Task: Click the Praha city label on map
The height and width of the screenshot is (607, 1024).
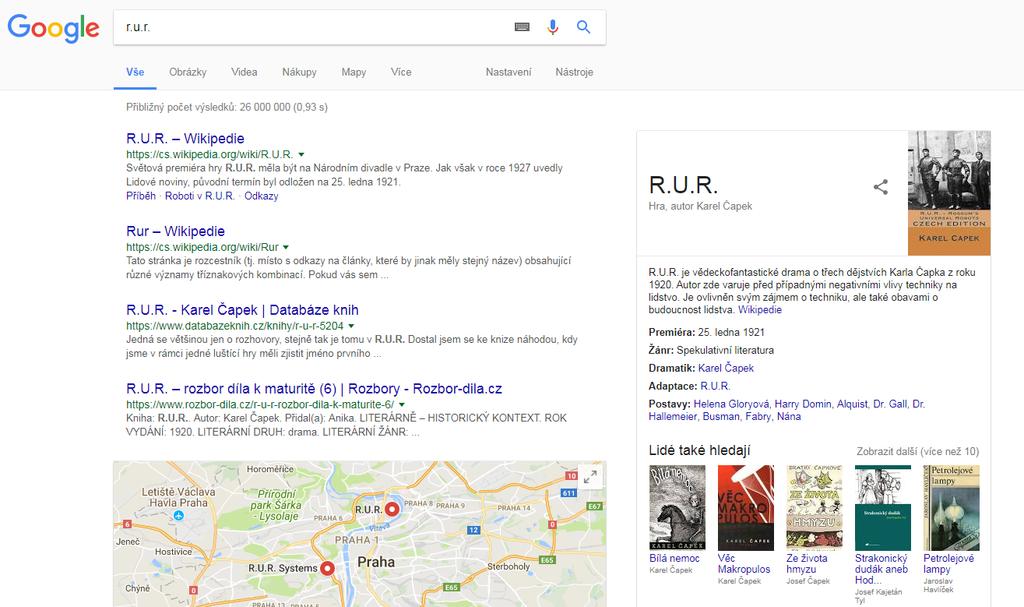Action: coord(376,562)
